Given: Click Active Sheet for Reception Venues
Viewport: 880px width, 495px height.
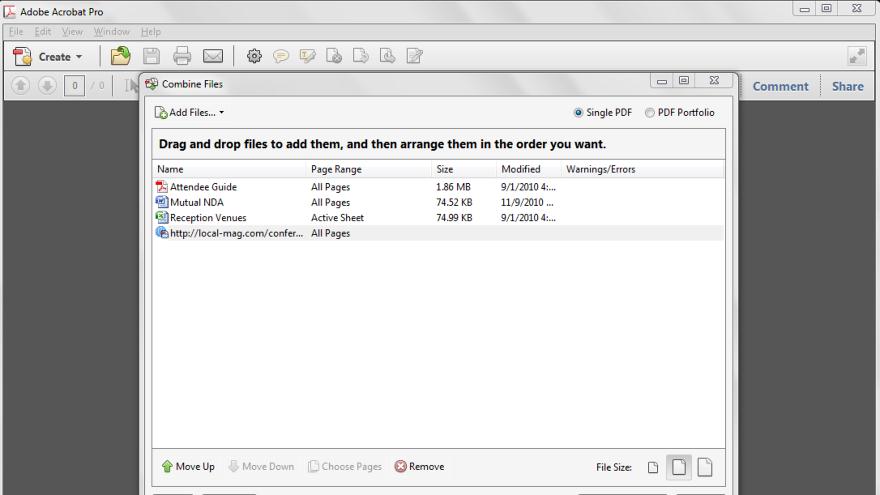Looking at the screenshot, I should click(337, 218).
